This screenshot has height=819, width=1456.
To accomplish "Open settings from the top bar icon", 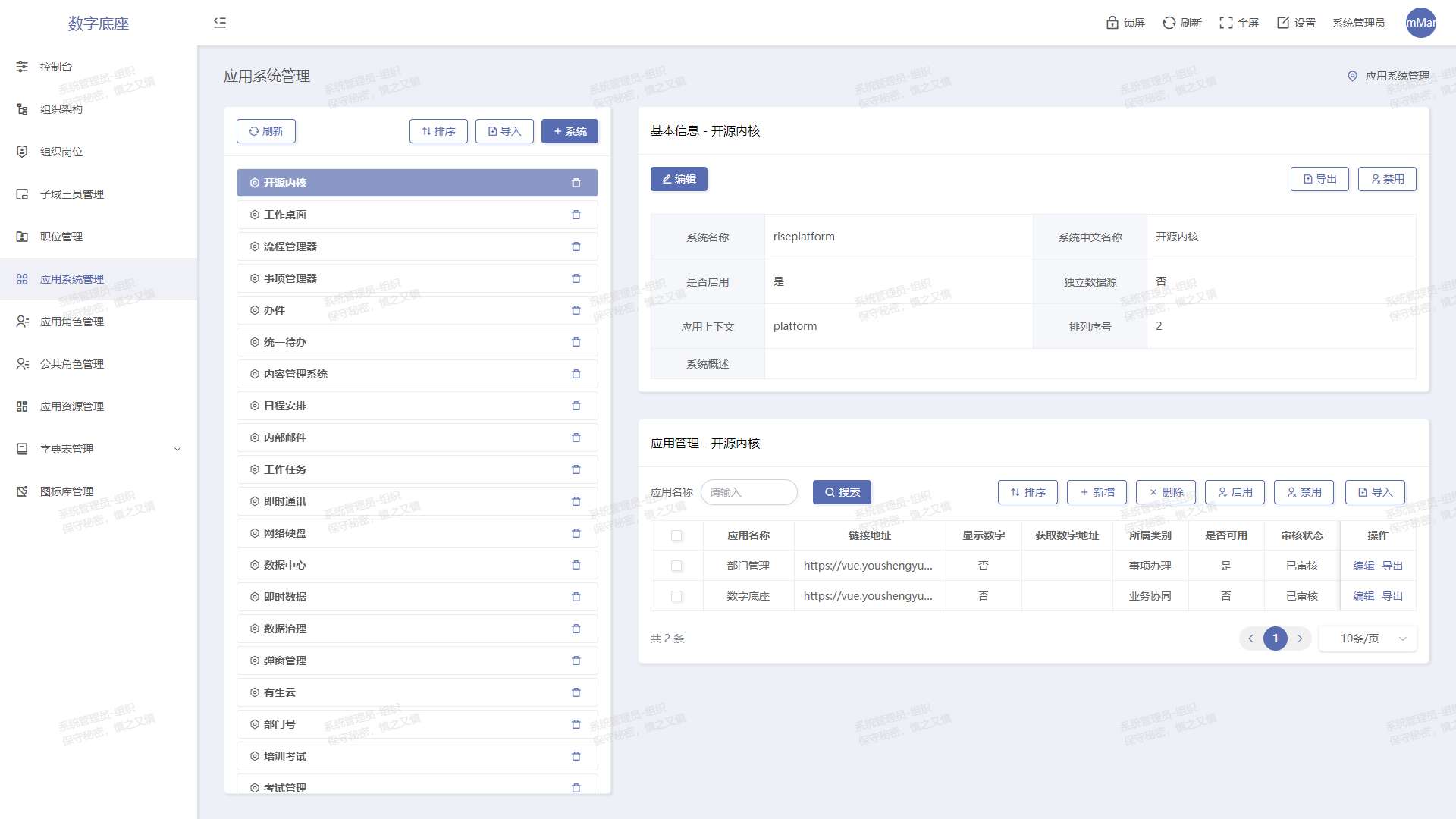I will tap(1283, 23).
